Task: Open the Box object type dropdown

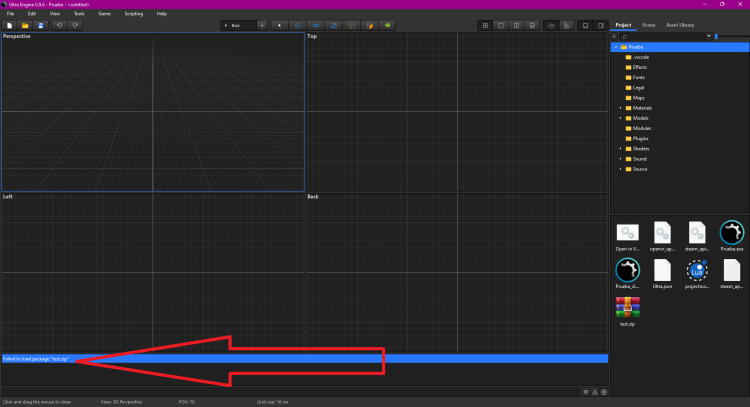Action: click(238, 24)
